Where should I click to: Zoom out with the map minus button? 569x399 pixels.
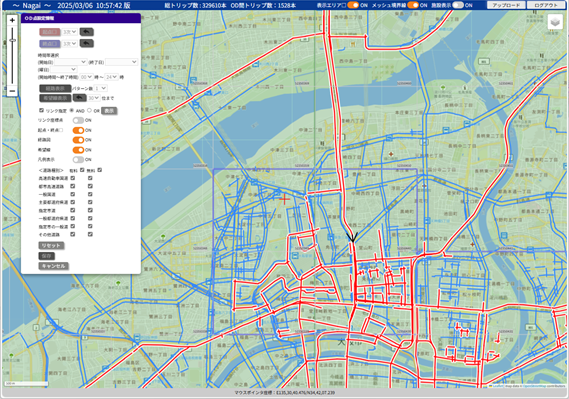[x=12, y=91]
